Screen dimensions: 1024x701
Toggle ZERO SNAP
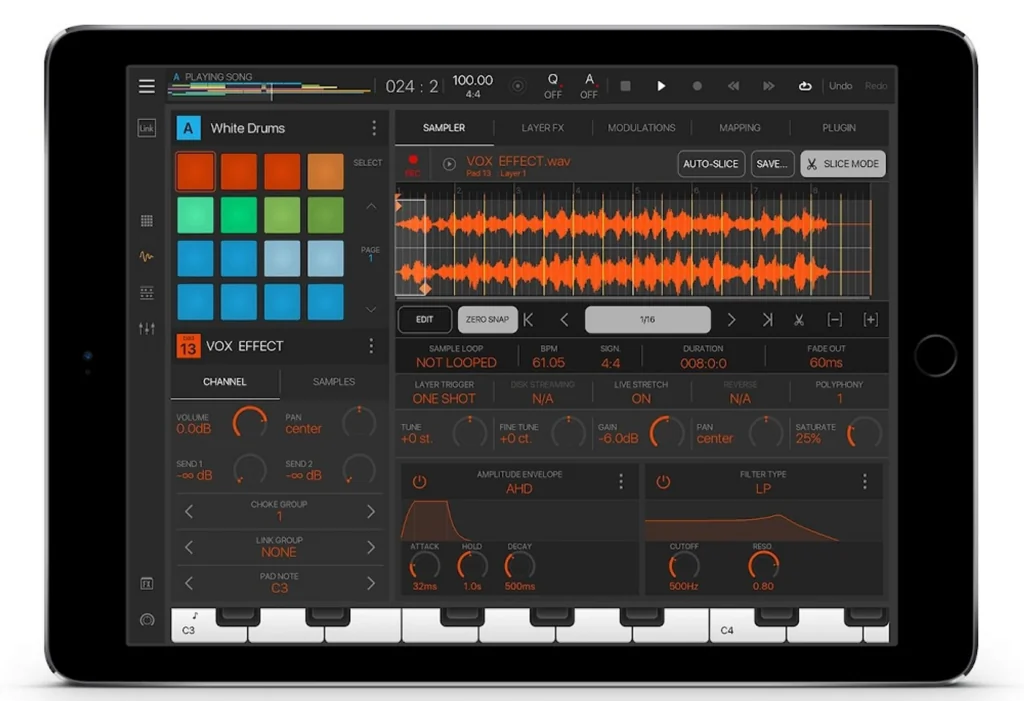click(487, 319)
